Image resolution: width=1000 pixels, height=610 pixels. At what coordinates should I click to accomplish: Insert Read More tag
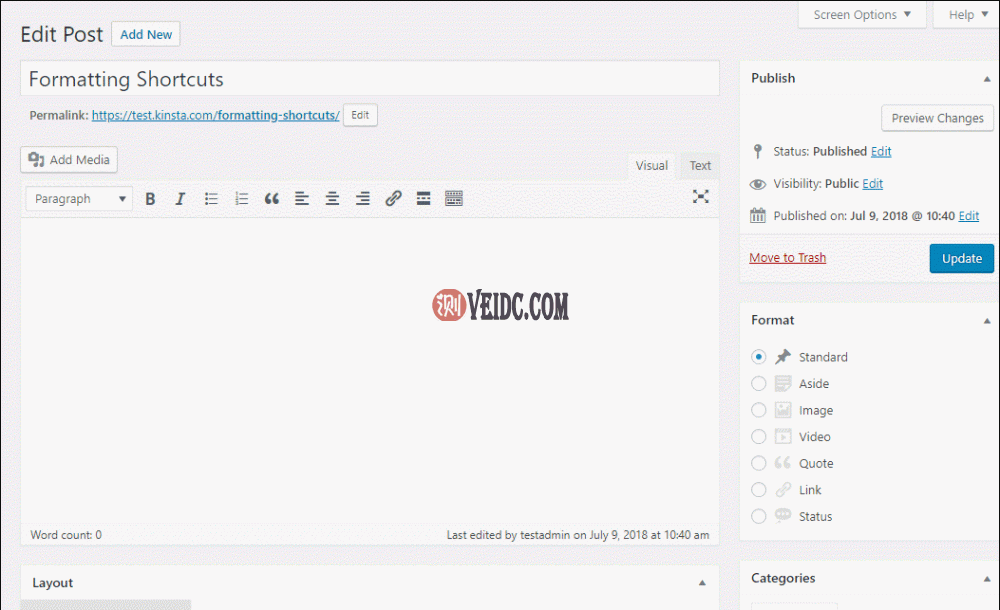423,199
